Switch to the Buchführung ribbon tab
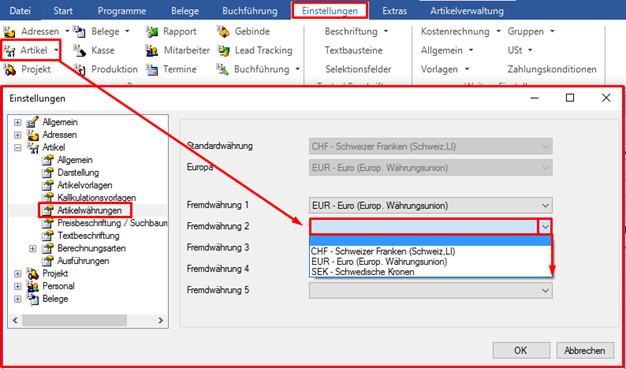 coord(250,11)
